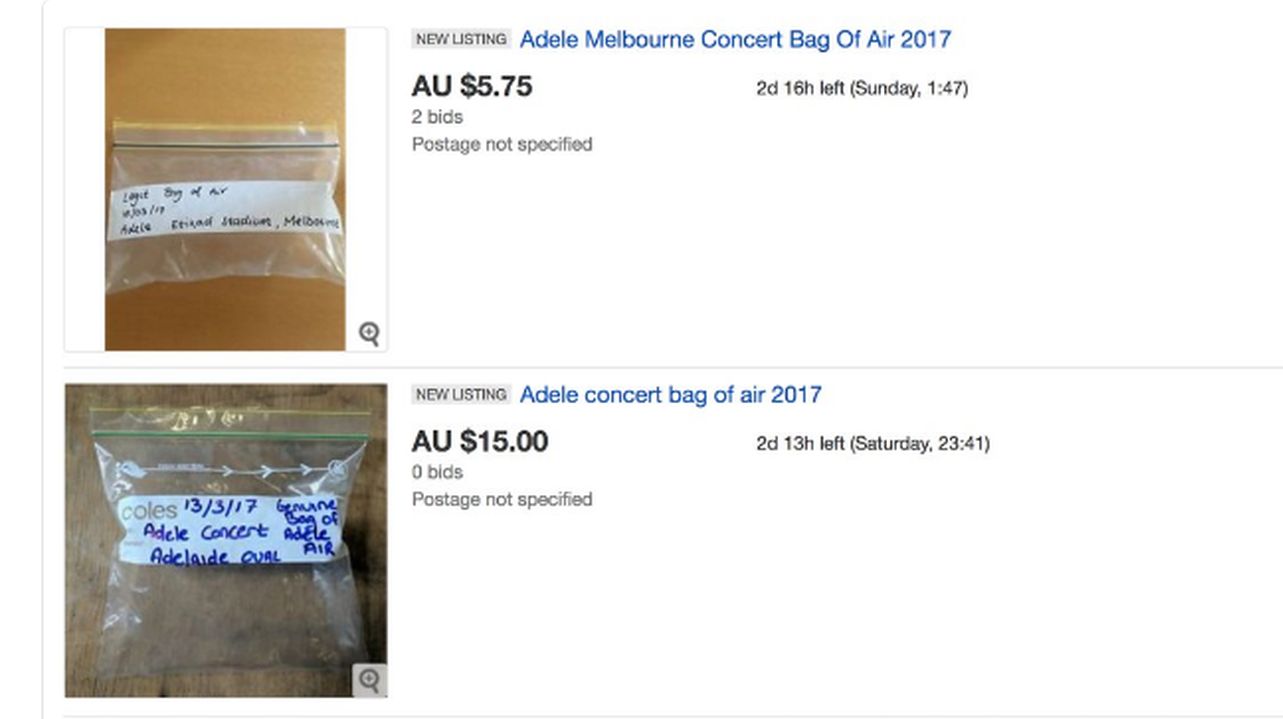Click NEW LISTING badge on AU $15.00 item
Viewport: 1283px width, 719px height.
[461, 395]
